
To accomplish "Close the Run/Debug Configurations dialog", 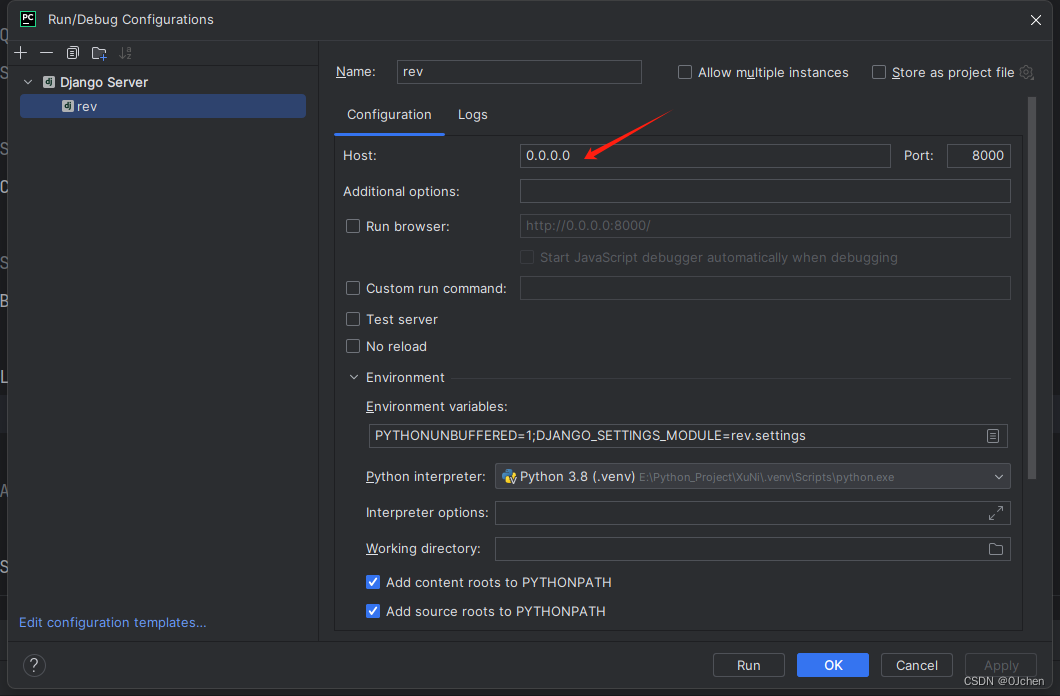I will tap(1036, 20).
